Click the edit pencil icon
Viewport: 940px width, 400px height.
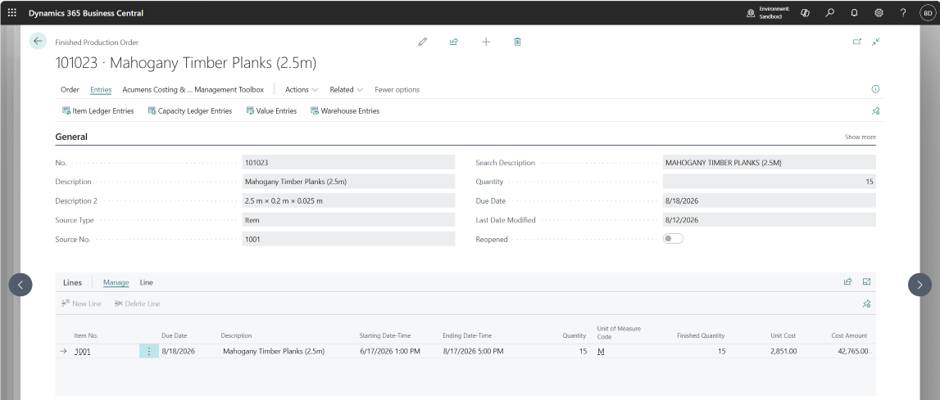coord(423,42)
